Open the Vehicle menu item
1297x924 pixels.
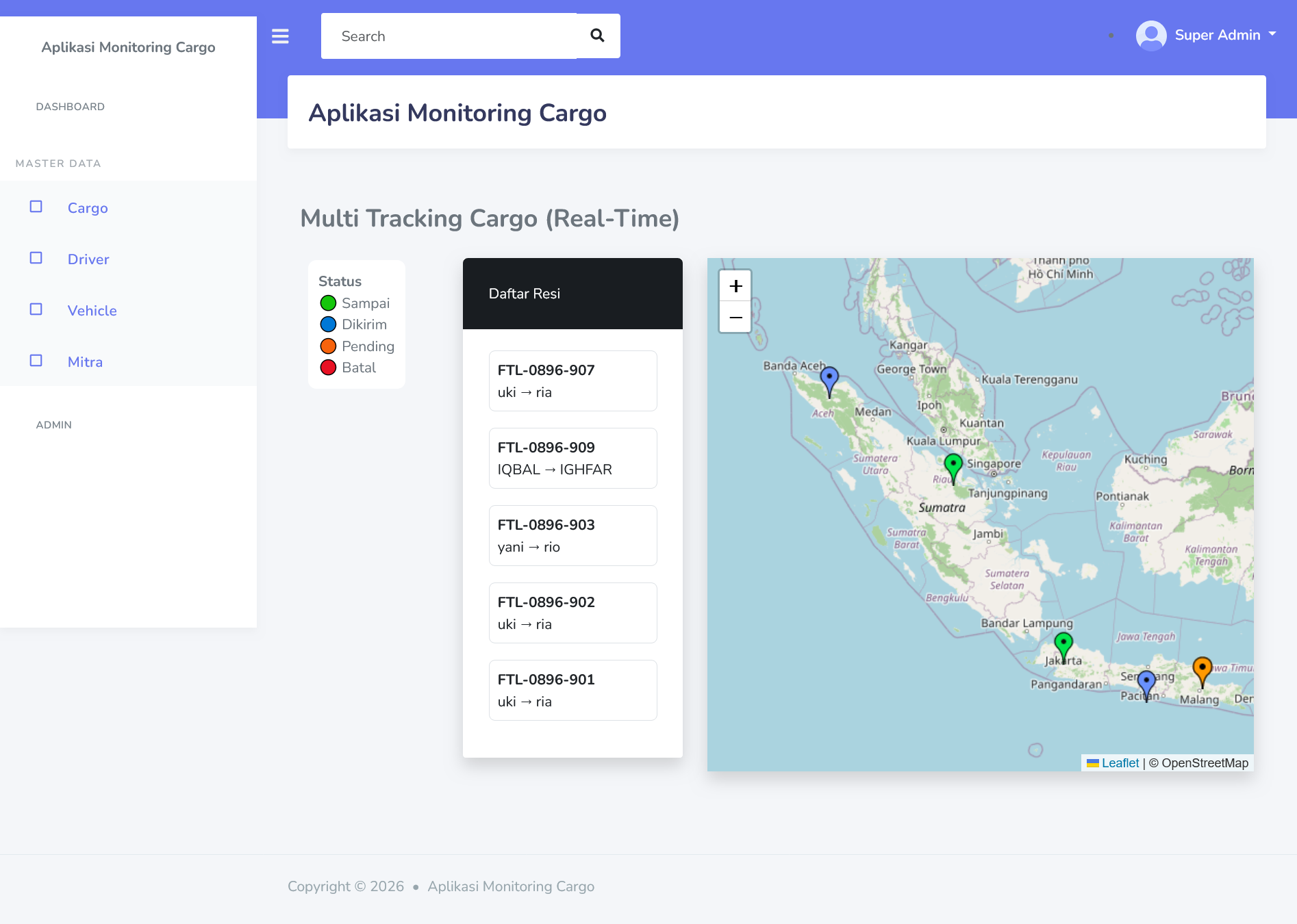click(92, 311)
